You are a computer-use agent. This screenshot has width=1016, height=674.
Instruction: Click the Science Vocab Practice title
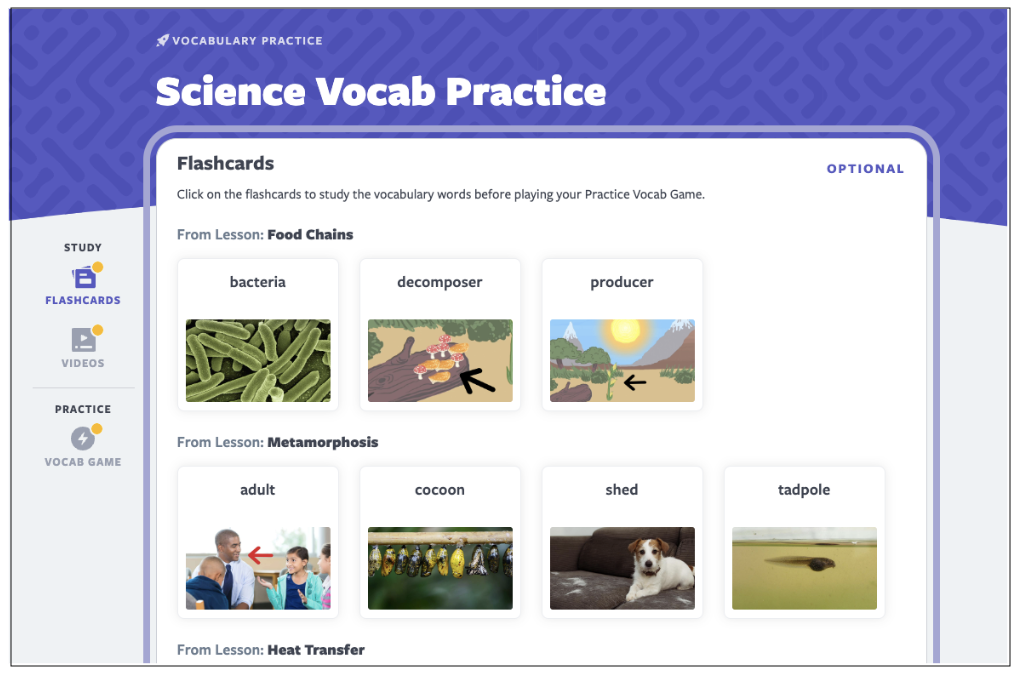[381, 91]
